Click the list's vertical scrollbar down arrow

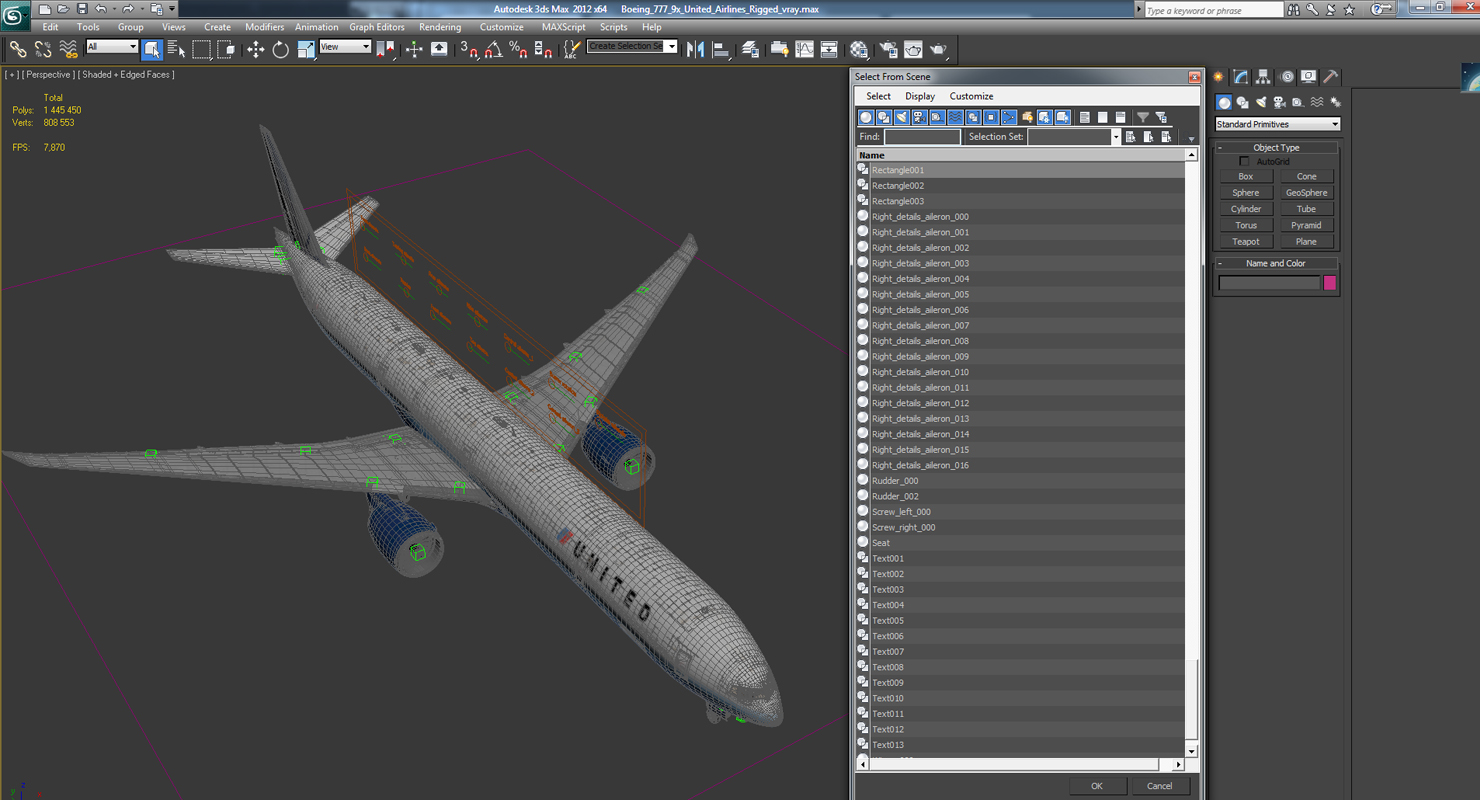pos(1191,751)
